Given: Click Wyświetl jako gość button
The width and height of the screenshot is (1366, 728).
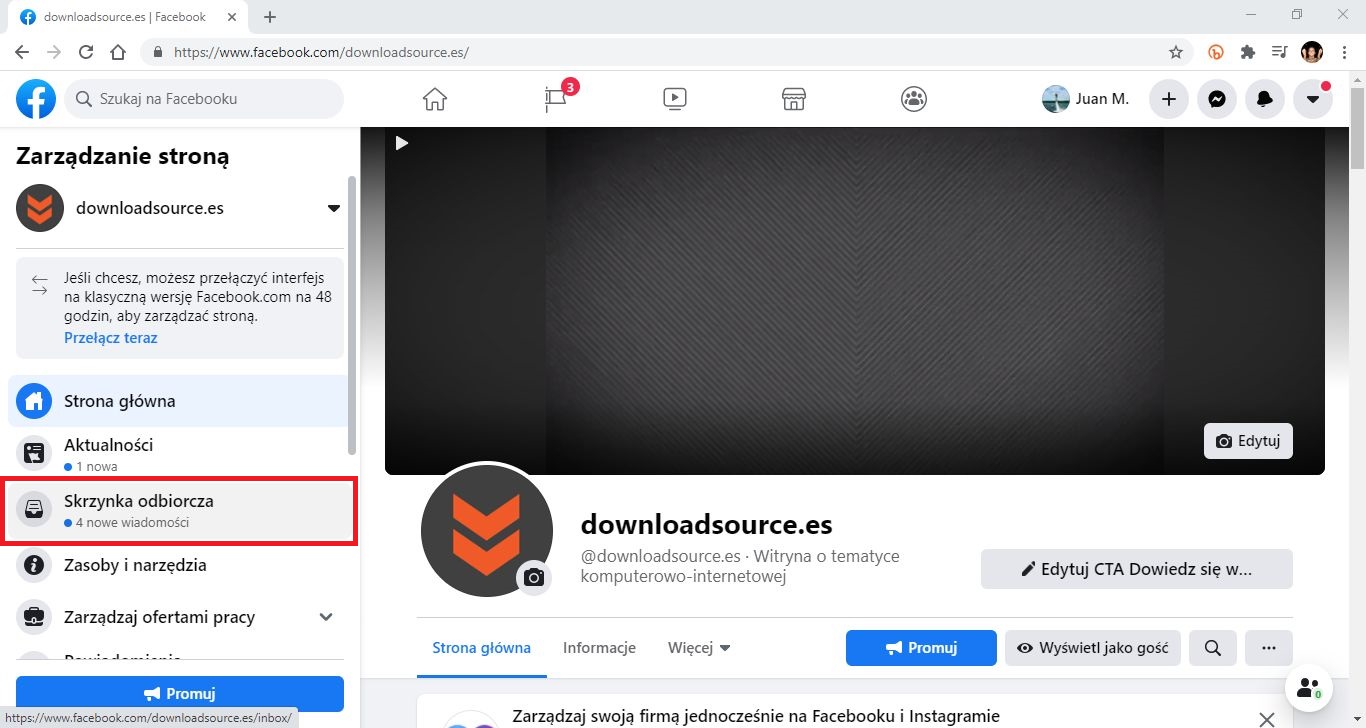Looking at the screenshot, I should coord(1093,648).
